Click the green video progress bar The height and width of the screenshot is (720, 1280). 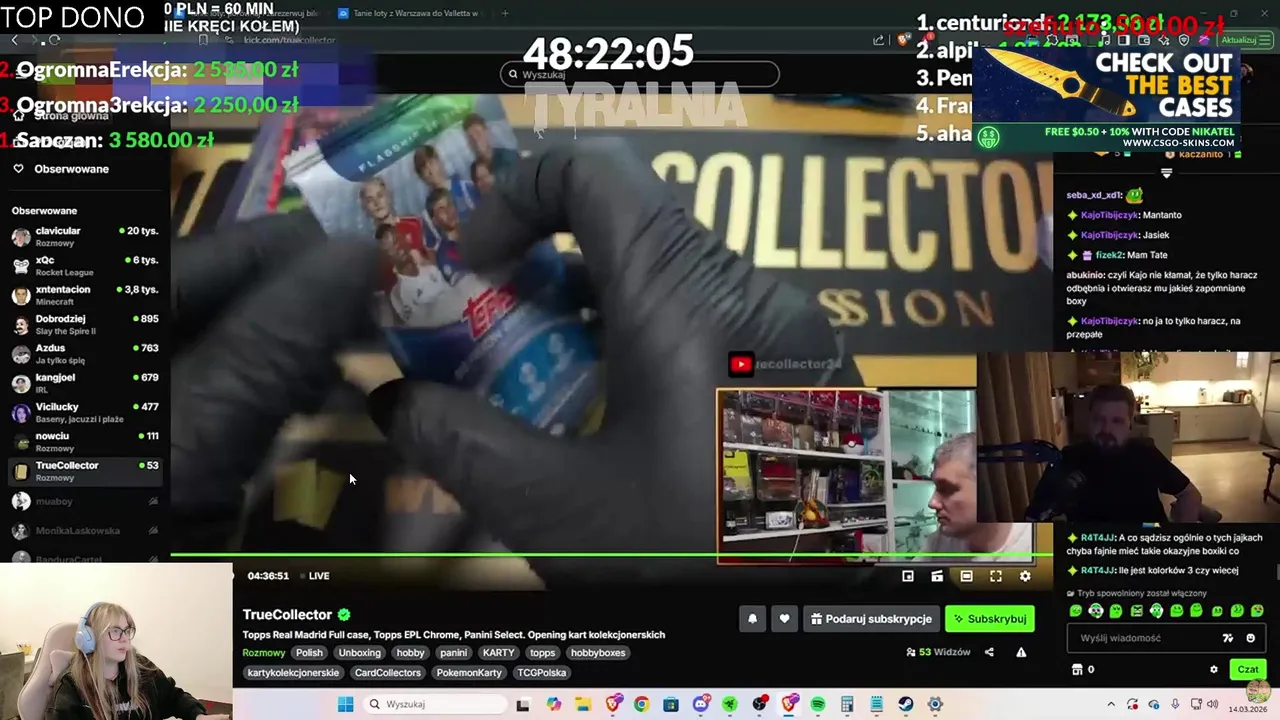(x=611, y=555)
